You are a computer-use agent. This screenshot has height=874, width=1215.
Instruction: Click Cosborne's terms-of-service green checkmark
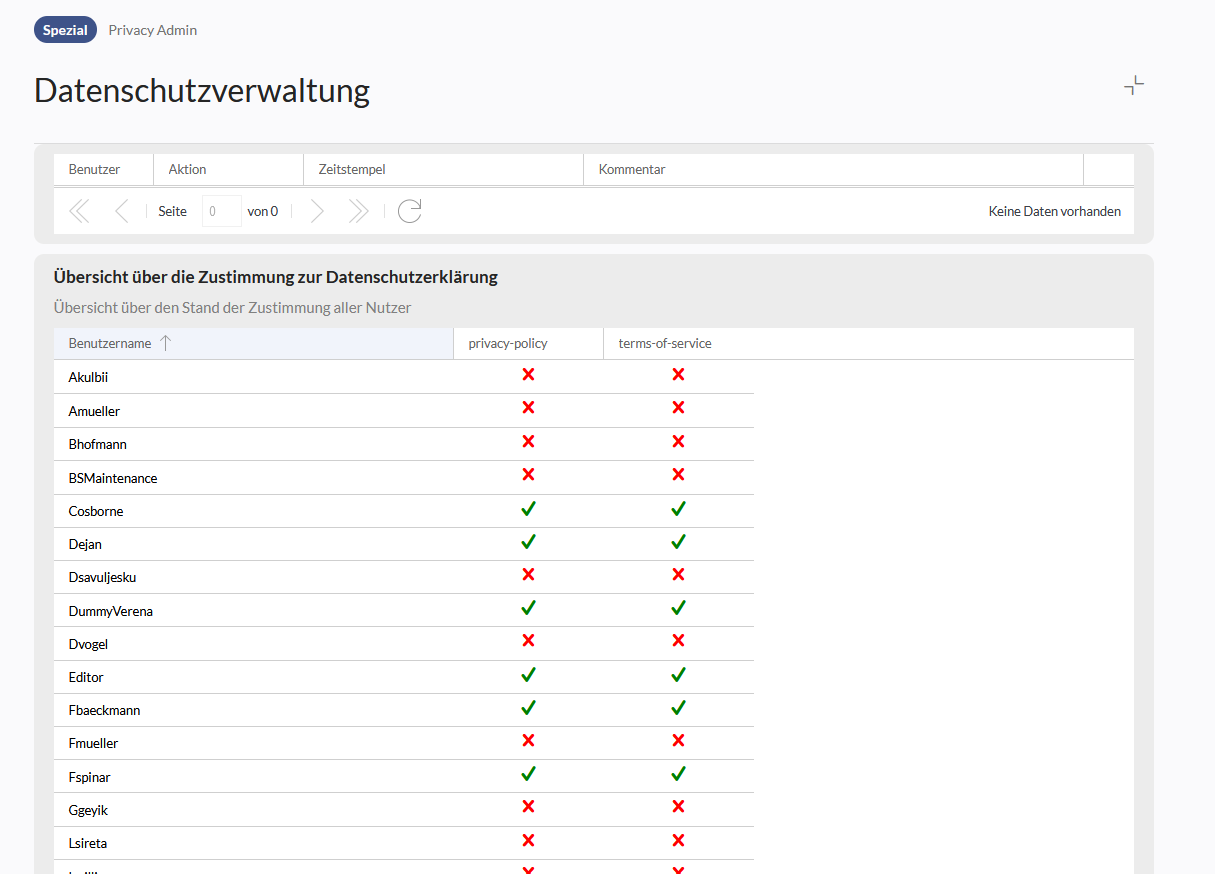[678, 509]
